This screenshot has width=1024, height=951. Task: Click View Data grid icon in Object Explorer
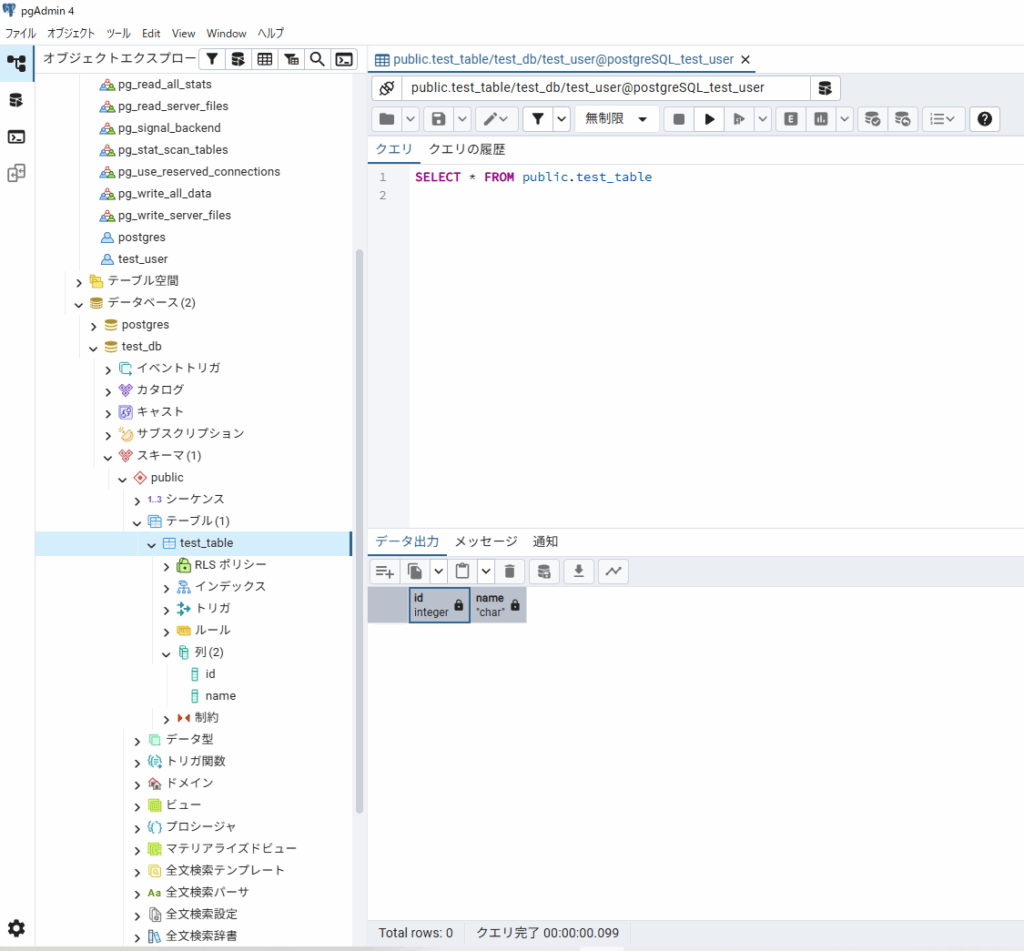264,59
